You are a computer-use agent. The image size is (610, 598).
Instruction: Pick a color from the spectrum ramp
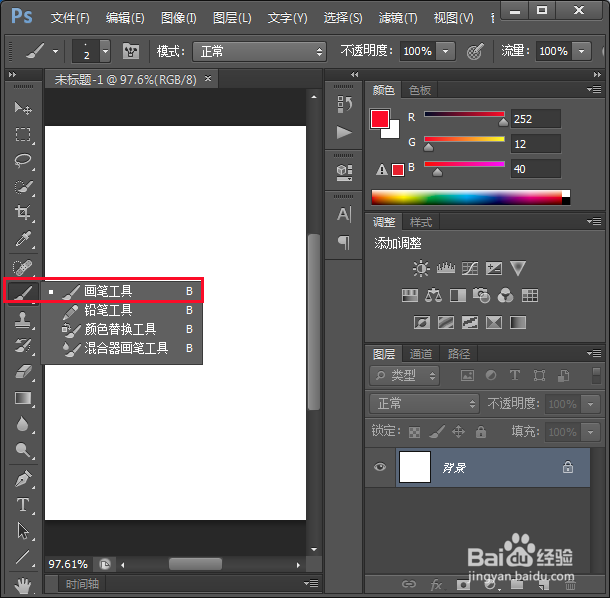(471, 197)
